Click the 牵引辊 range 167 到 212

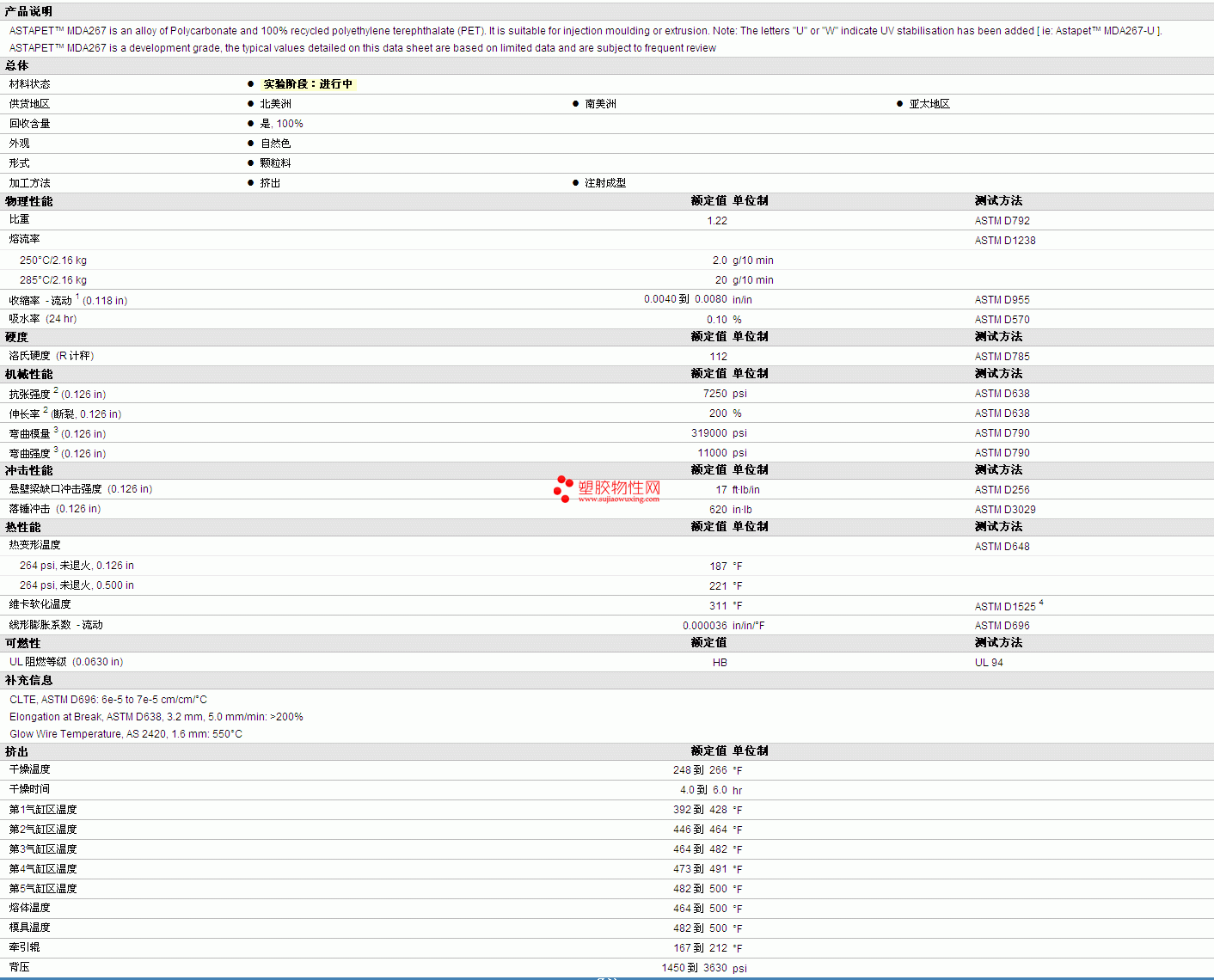coord(700,948)
